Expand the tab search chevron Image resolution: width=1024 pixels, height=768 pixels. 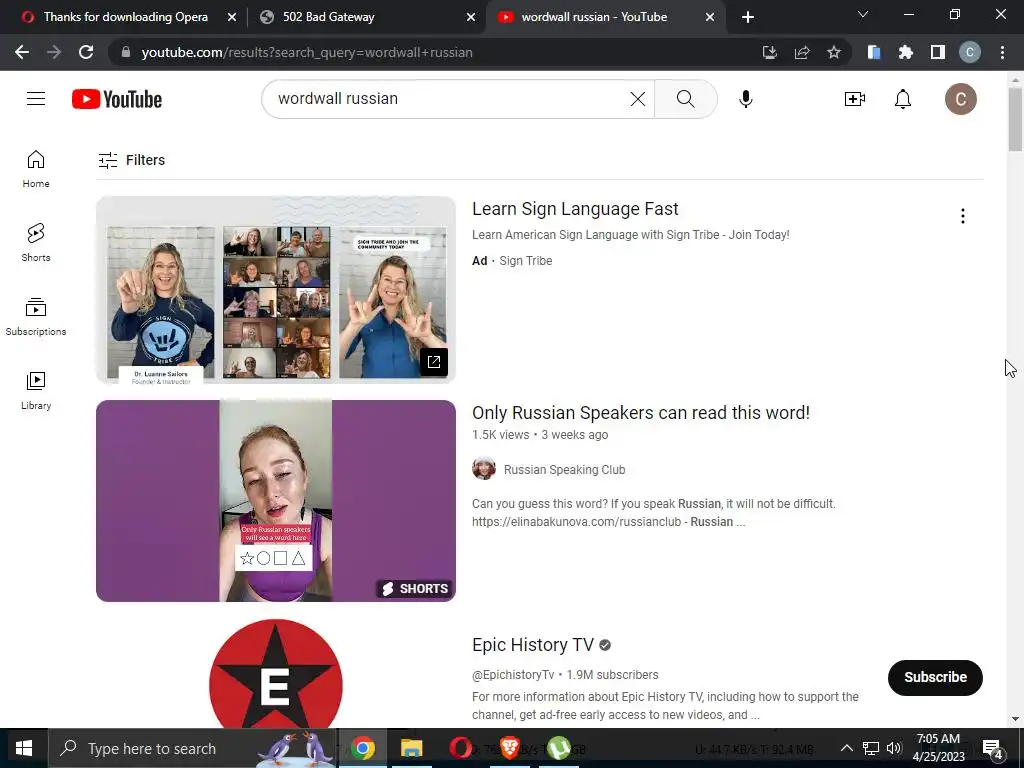tap(862, 14)
